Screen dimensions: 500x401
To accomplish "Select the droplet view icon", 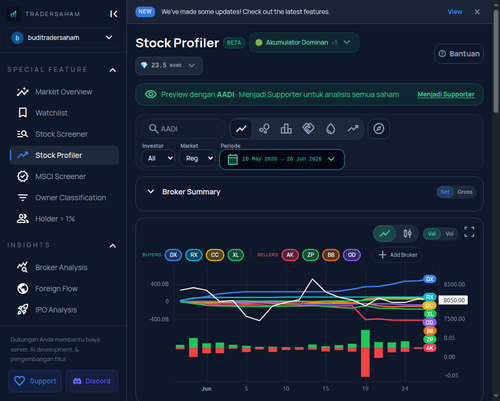I will [331, 129].
